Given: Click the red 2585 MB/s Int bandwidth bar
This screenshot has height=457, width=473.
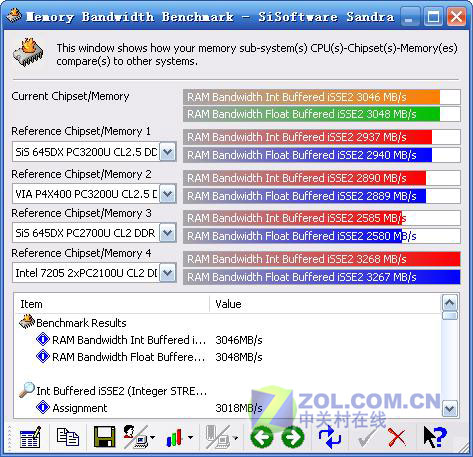Looking at the screenshot, I should 322,218.
